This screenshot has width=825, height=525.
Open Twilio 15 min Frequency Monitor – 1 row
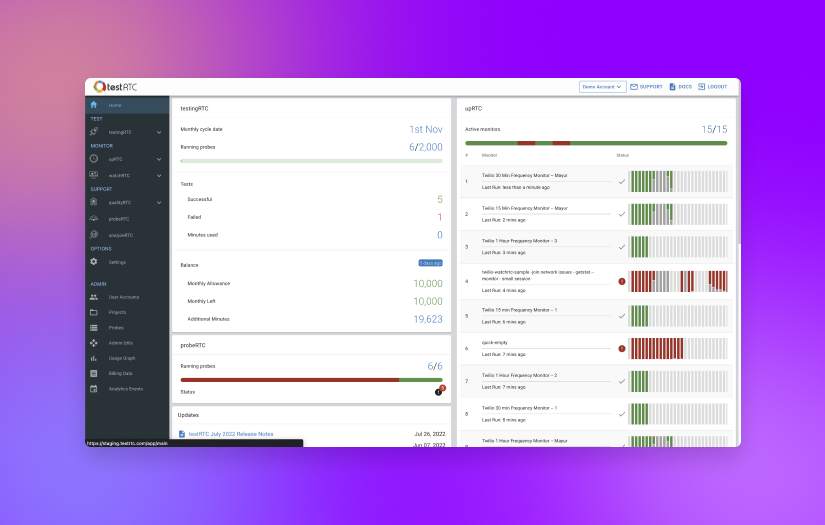click(596, 316)
